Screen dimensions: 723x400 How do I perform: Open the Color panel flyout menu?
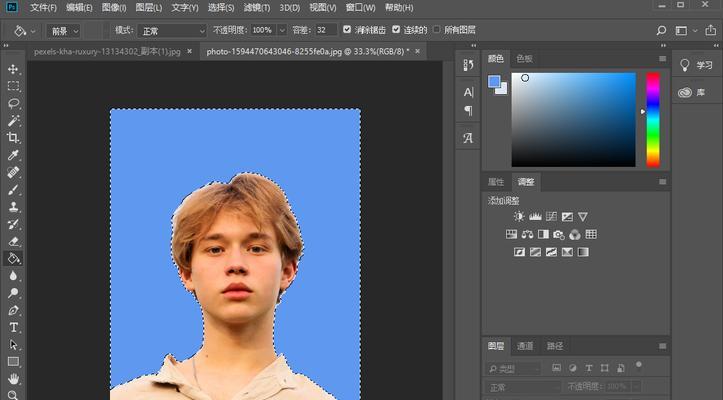662,59
